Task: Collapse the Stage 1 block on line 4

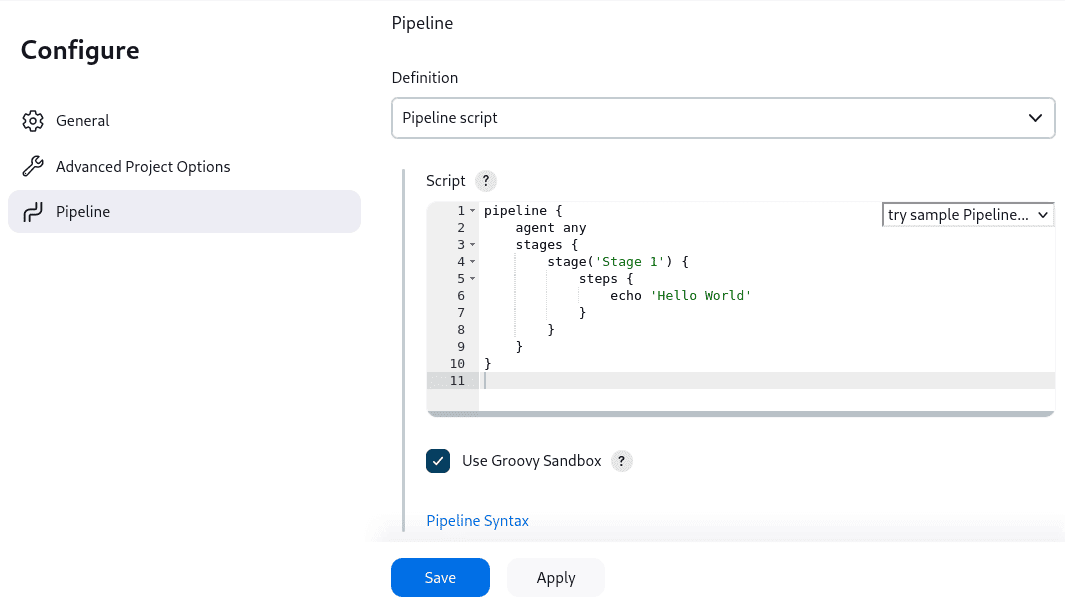Action: (472, 261)
